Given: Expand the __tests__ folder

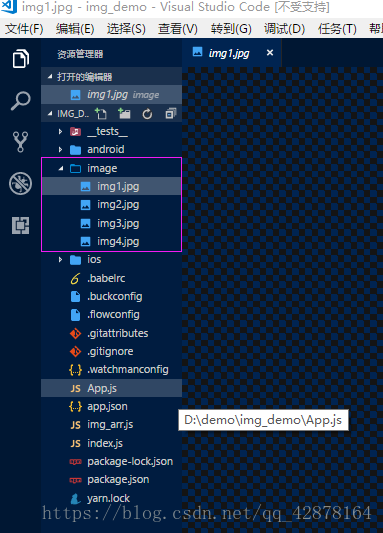Looking at the screenshot, I should (111, 132).
